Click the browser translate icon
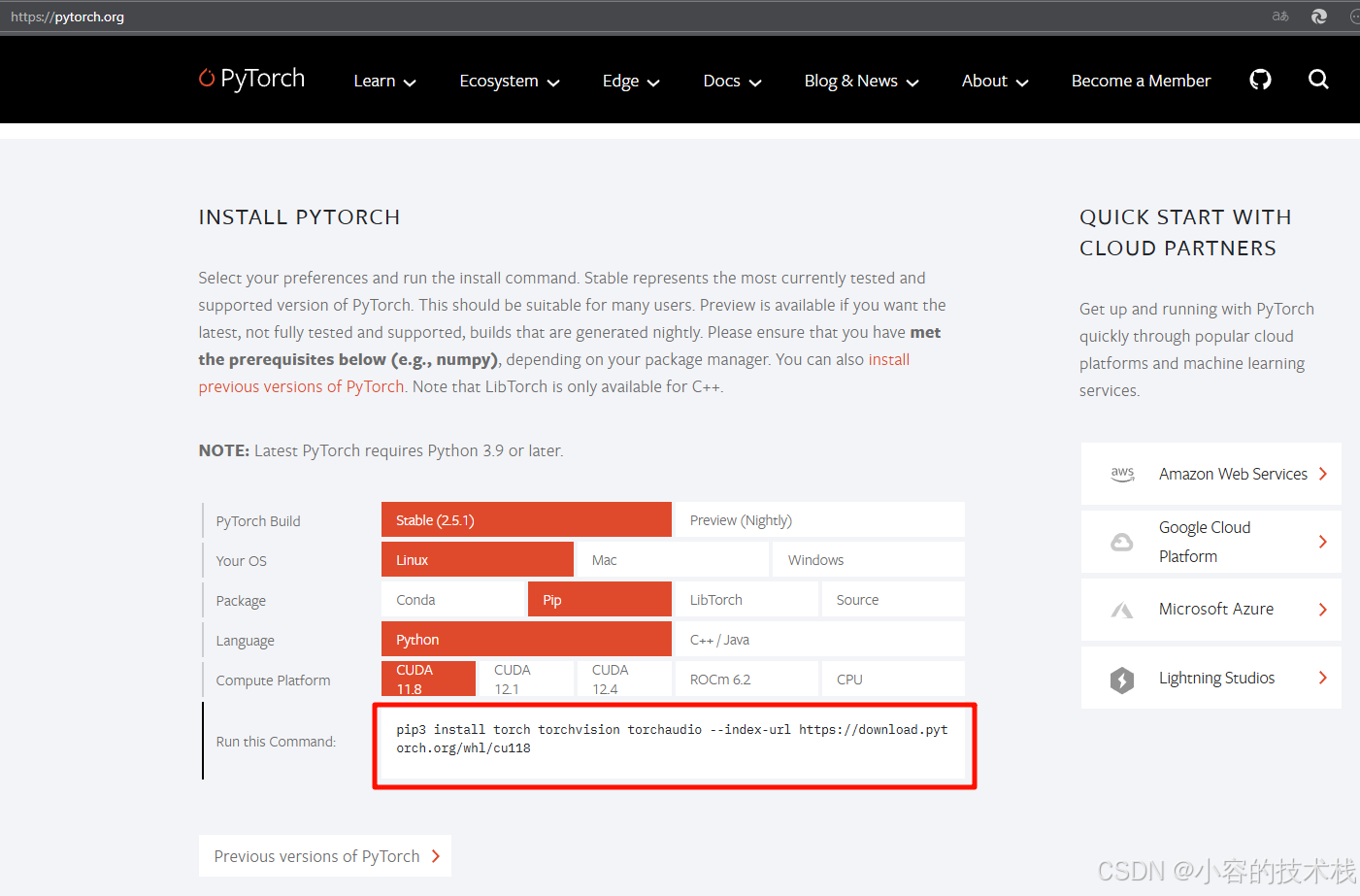 pos(1280,17)
